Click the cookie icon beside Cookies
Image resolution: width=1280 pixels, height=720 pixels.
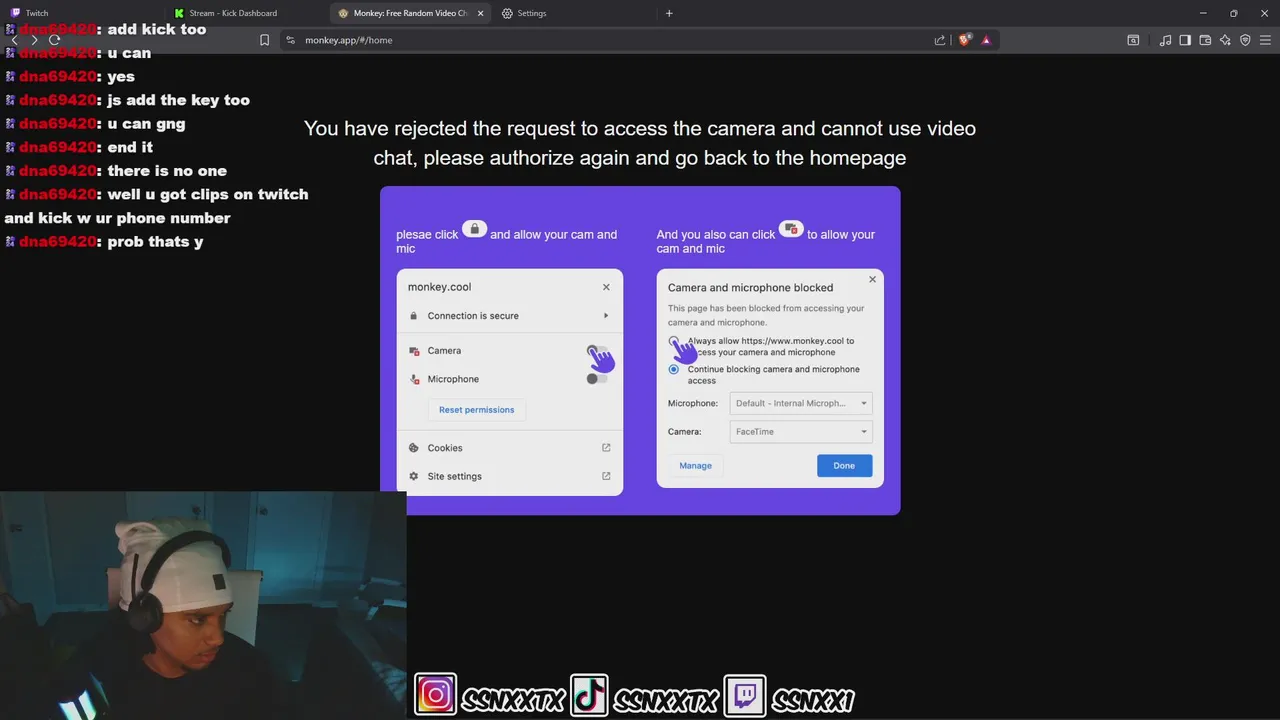414,448
